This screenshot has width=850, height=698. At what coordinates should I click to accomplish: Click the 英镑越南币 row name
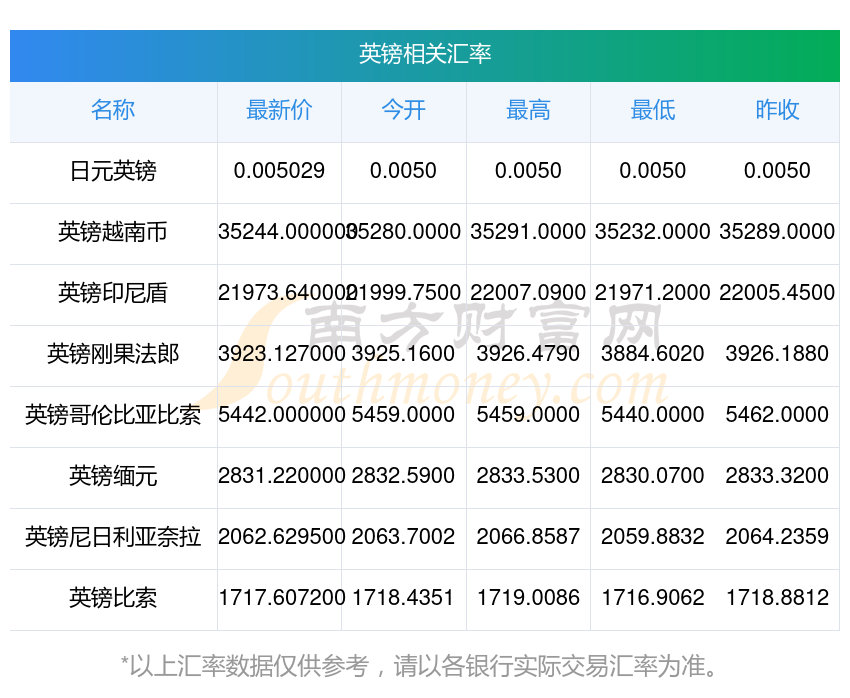click(113, 232)
